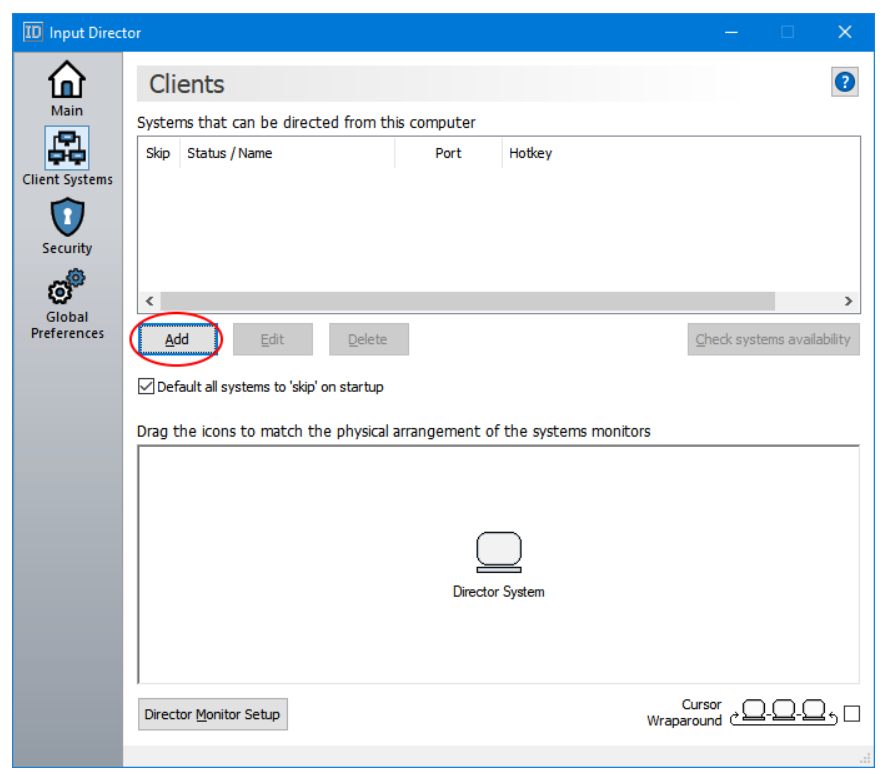Screen dimensions: 884x774
Task: Click the horizontal scrollbar thumb in clients list
Action: (467, 301)
